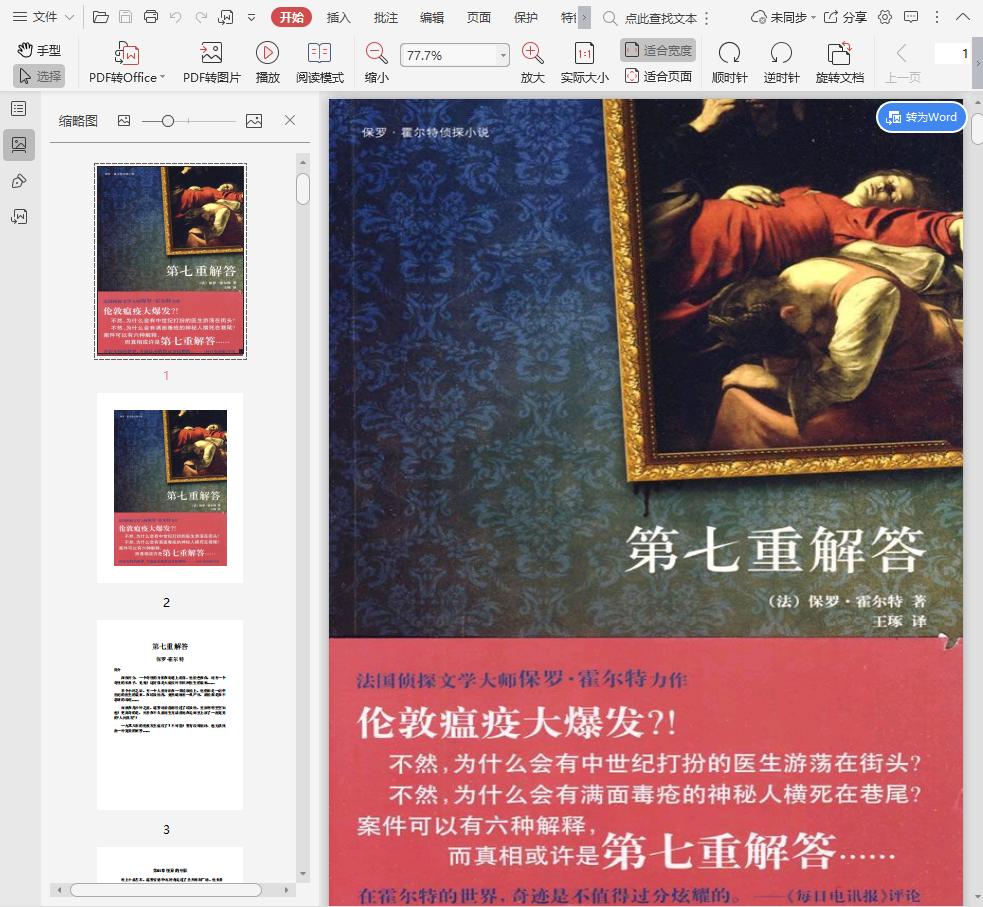
Task: Adjust the thumbnail size slider handle
Action: 167,121
